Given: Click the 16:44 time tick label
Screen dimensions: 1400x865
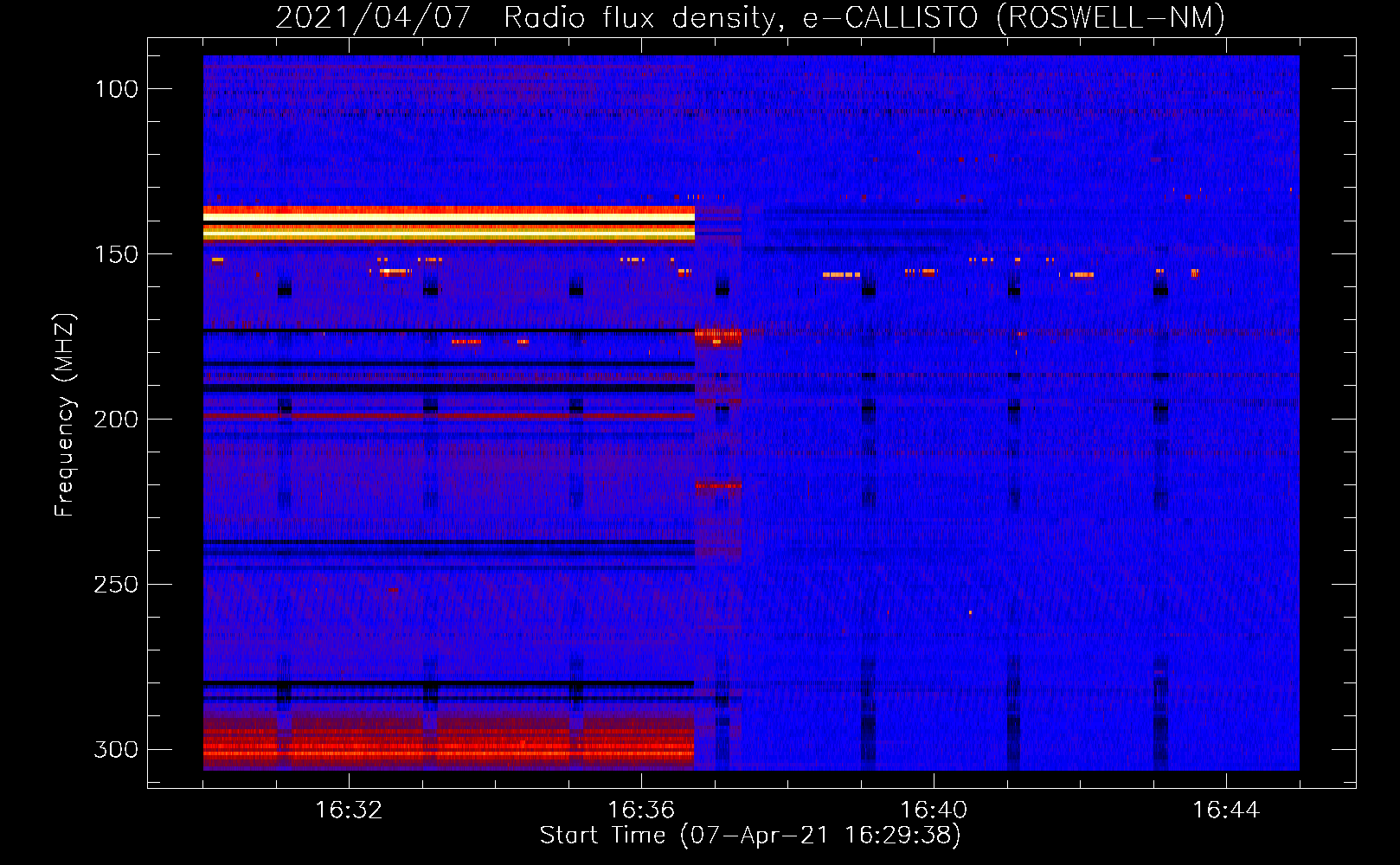Looking at the screenshot, I should click(1226, 811).
